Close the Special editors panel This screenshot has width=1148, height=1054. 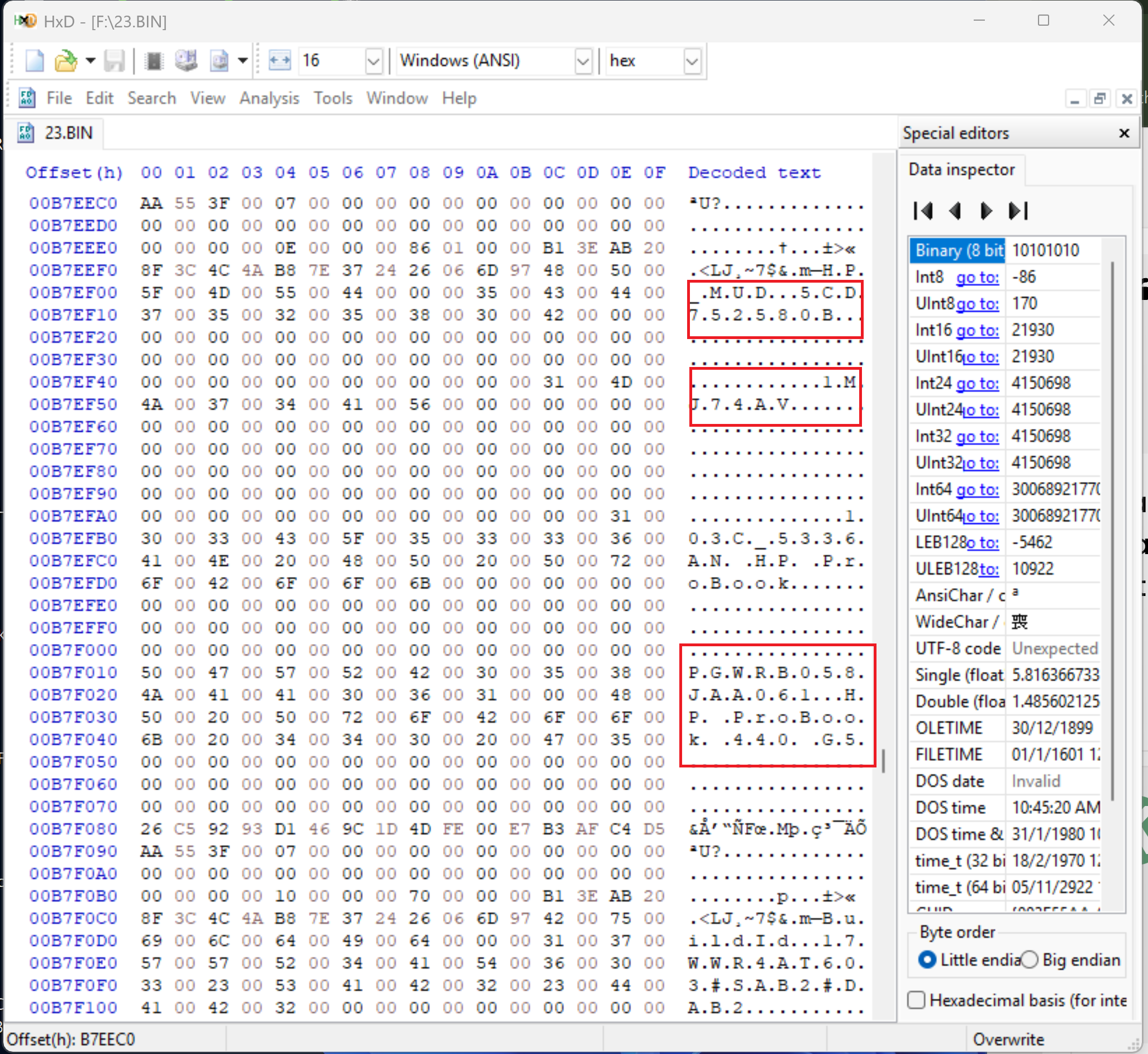[x=1124, y=133]
